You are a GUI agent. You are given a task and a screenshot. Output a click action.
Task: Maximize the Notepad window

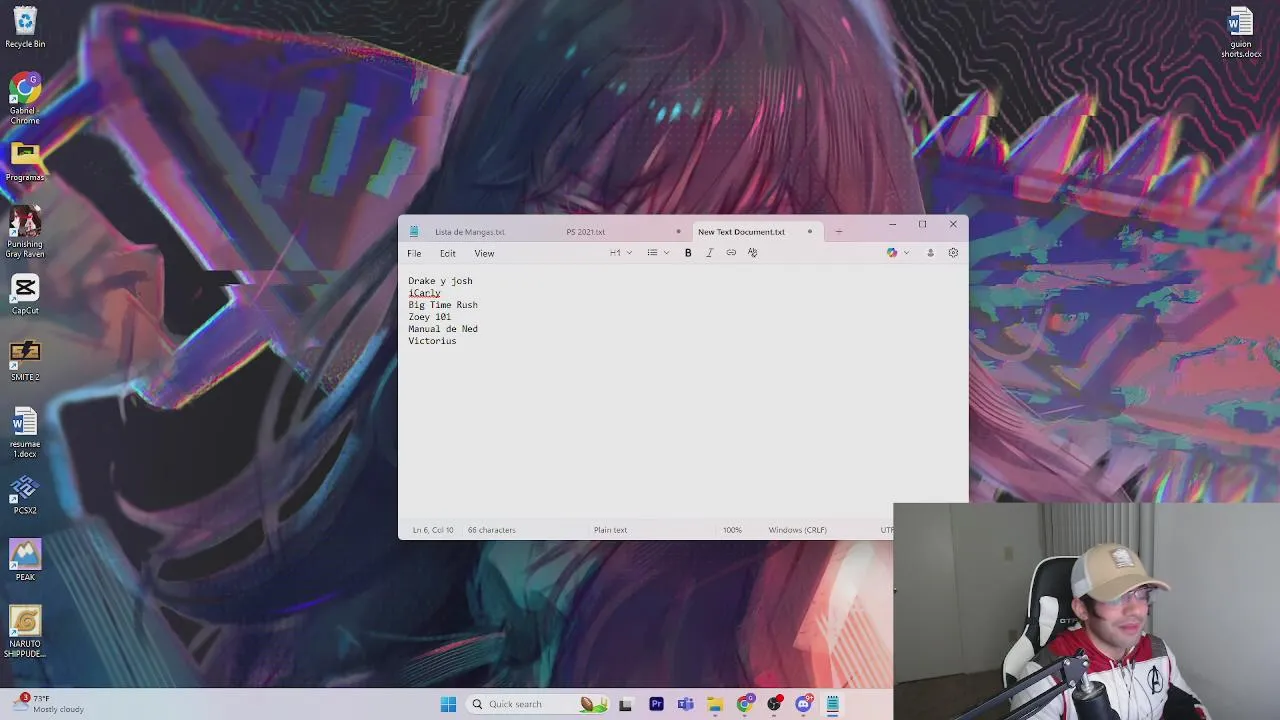[922, 224]
